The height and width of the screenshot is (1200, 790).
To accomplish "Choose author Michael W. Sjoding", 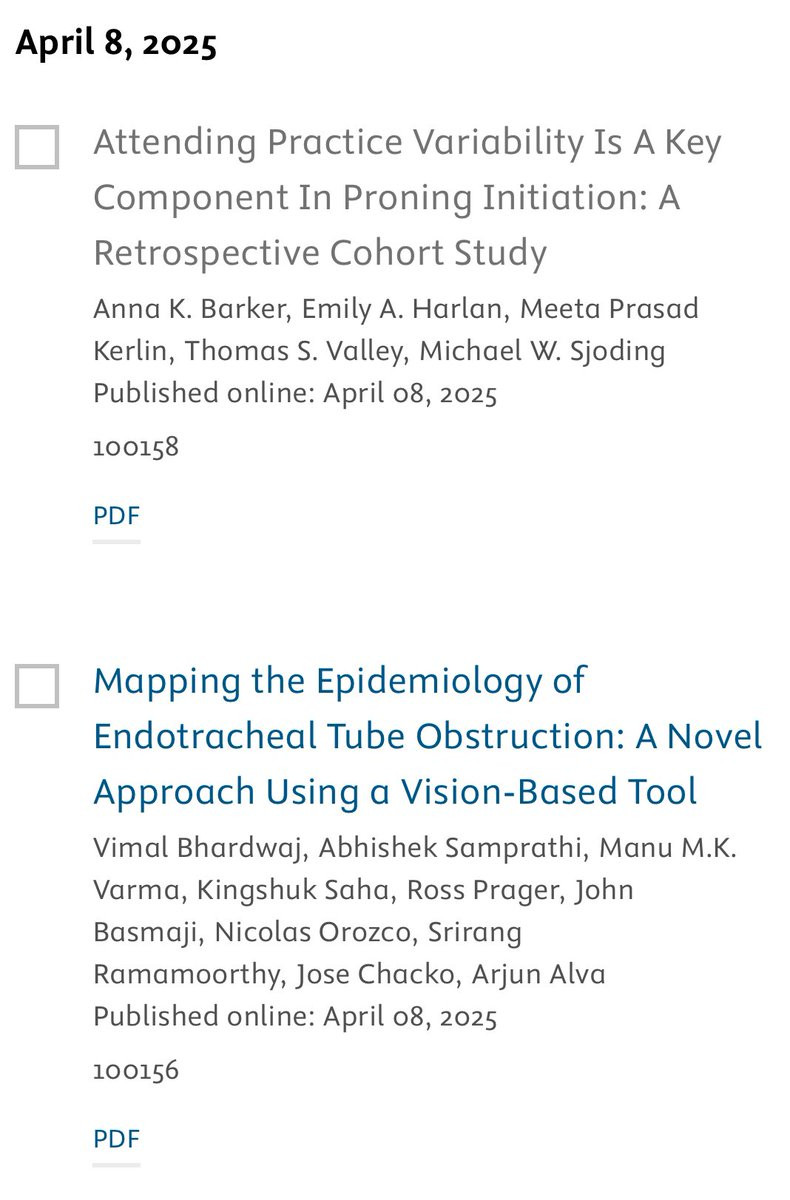I will coord(542,352).
